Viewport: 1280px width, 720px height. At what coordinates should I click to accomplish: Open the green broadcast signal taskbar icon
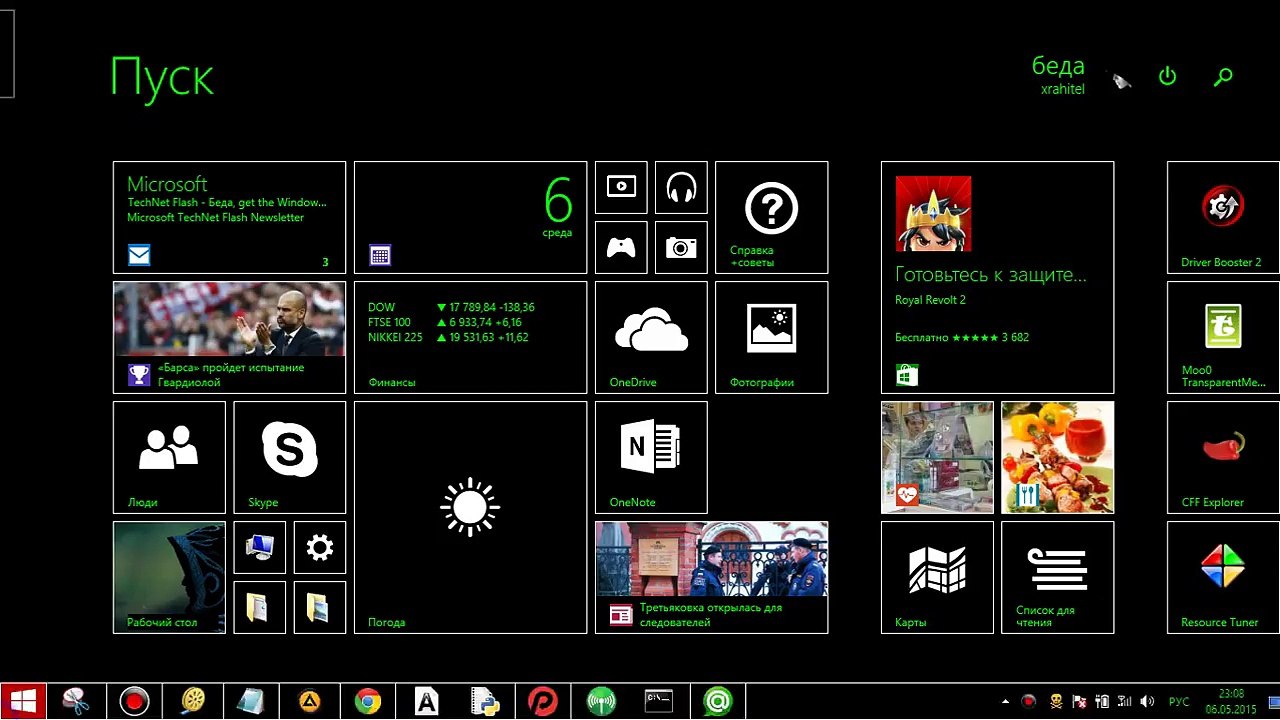(601, 702)
